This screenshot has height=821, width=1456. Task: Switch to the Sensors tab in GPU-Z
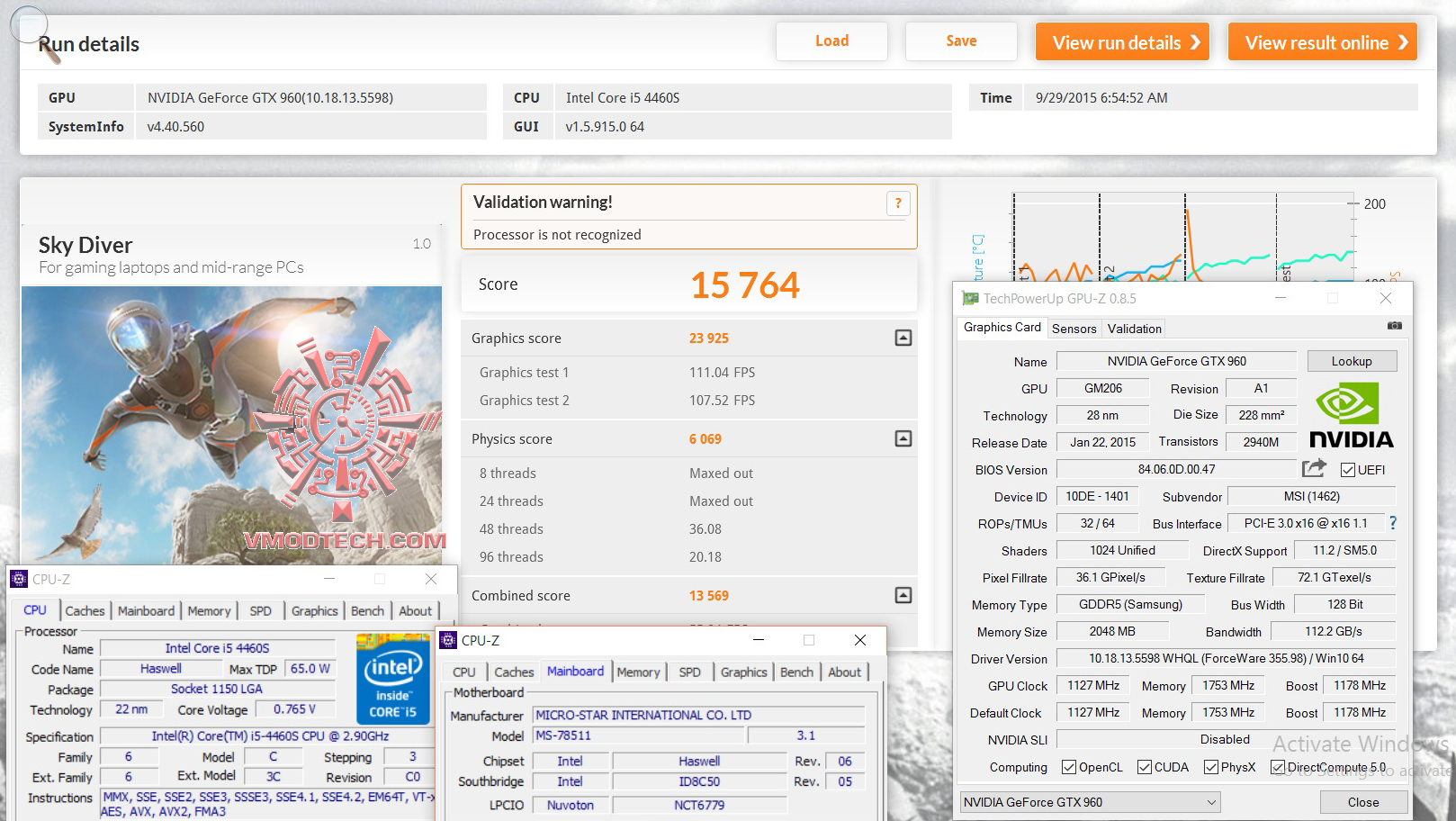pyautogui.click(x=1074, y=329)
